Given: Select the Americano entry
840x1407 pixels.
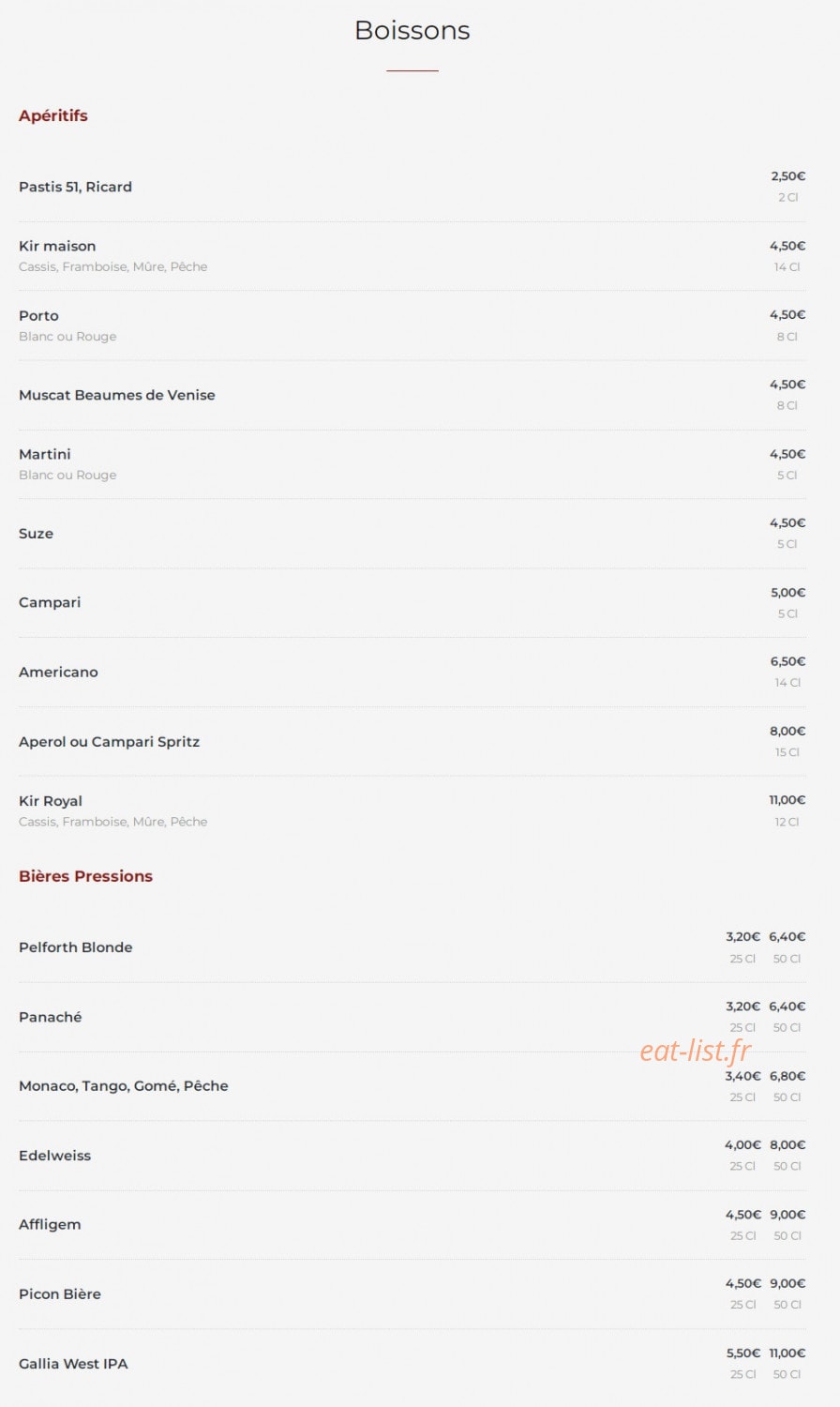Looking at the screenshot, I should [58, 672].
